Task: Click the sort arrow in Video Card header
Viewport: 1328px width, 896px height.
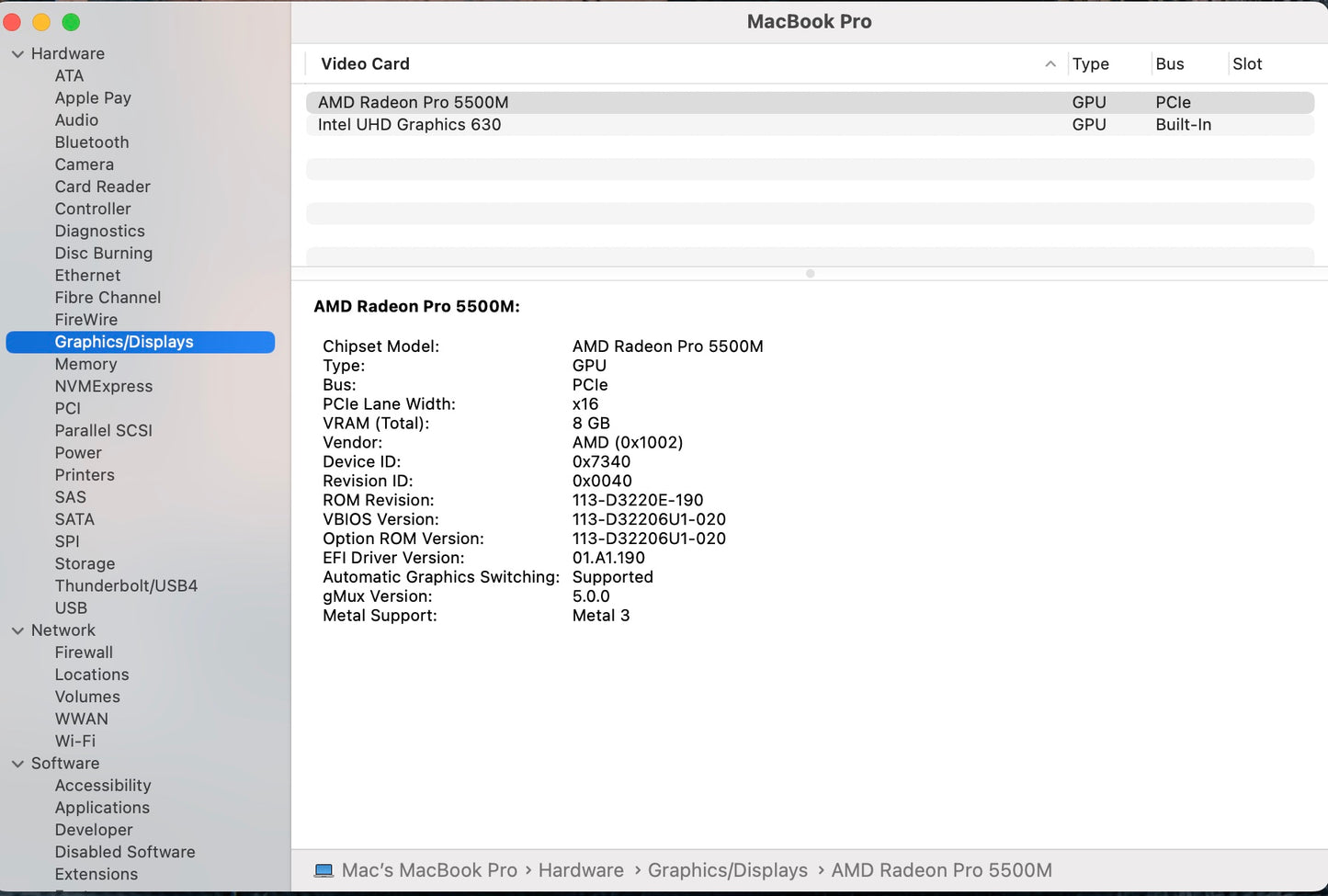Action: [1050, 64]
